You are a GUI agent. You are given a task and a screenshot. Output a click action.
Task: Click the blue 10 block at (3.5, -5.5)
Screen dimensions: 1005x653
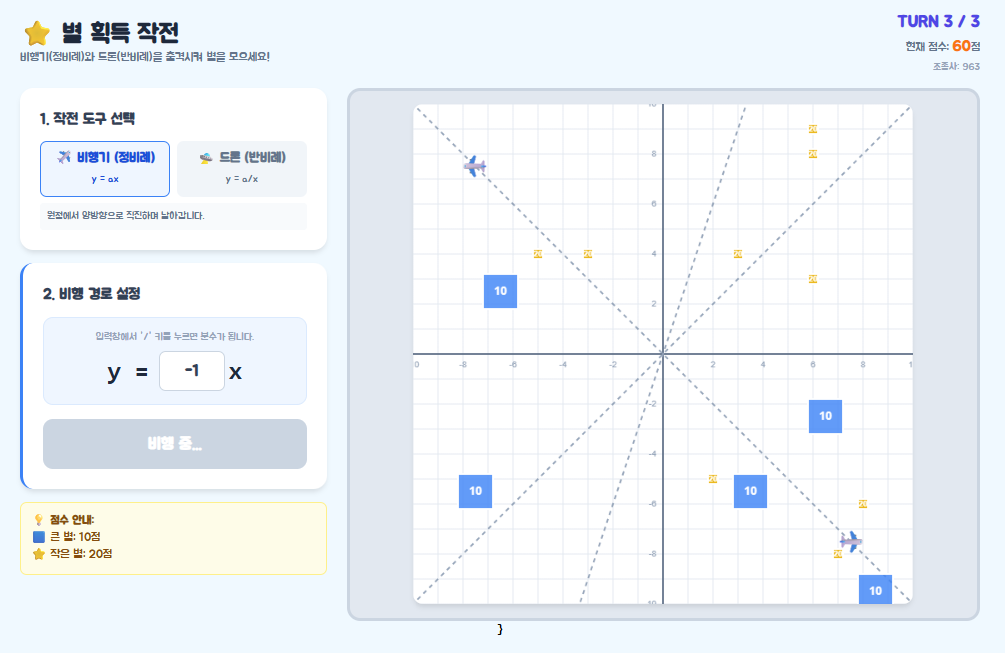point(751,491)
